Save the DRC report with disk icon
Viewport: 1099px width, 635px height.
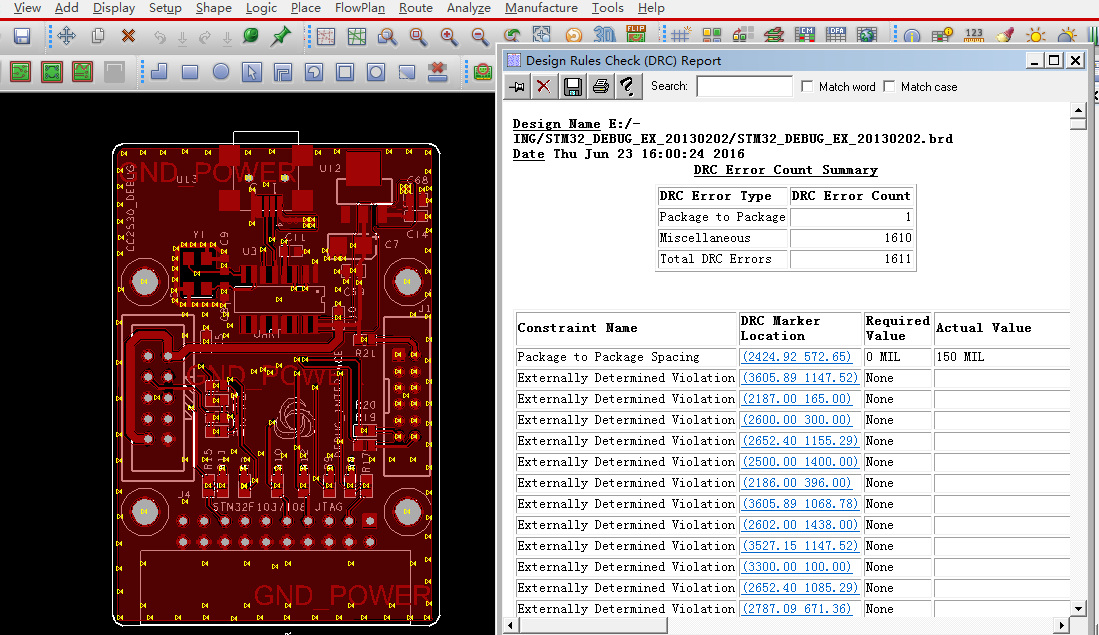pos(572,87)
